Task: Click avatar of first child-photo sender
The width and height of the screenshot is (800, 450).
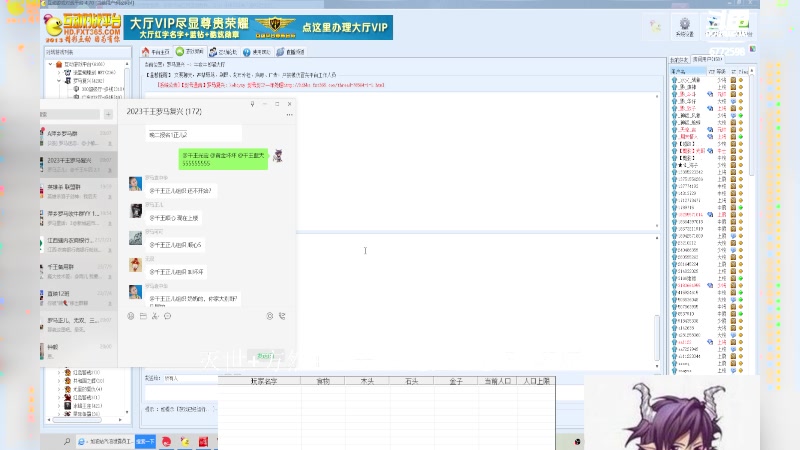Action: [x=135, y=184]
